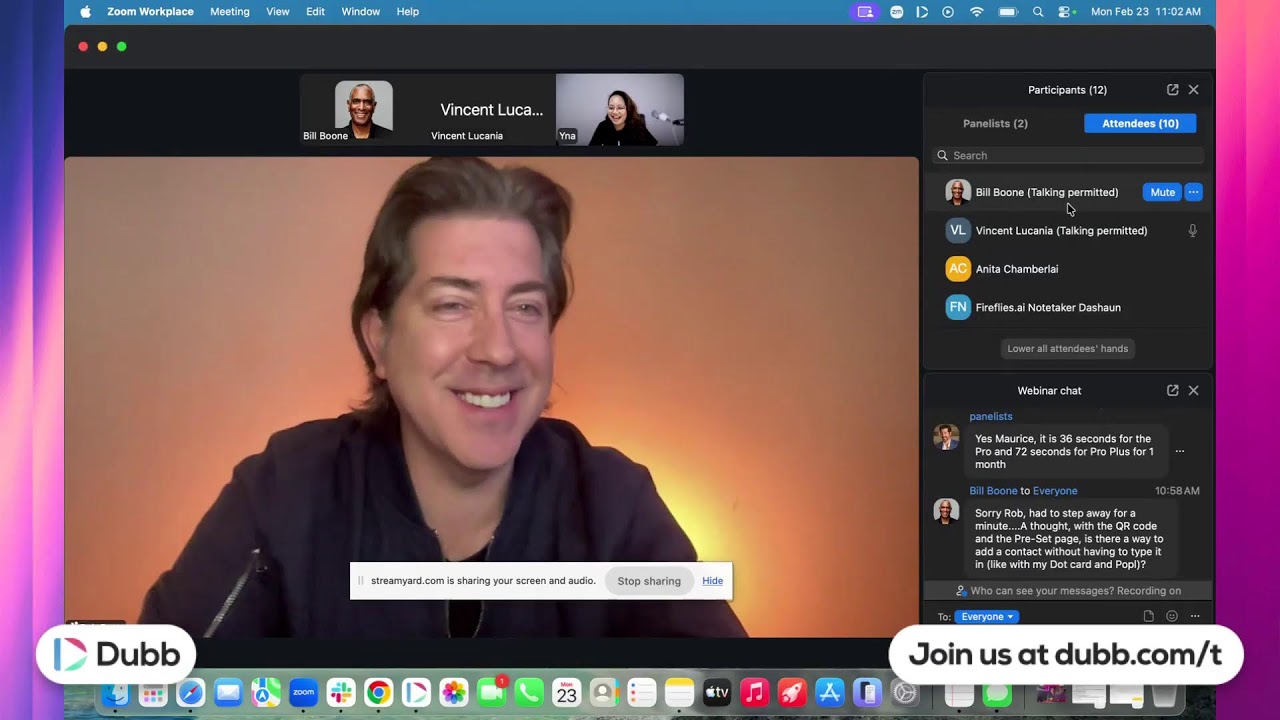Click Bill Boone's name in chat message

point(993,491)
